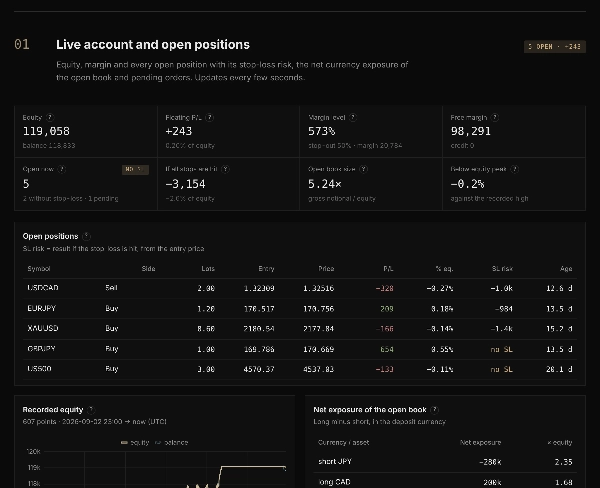The height and width of the screenshot is (488, 600).
Task: Click the 4570.37 entry for US500
Action: pyautogui.click(x=259, y=369)
